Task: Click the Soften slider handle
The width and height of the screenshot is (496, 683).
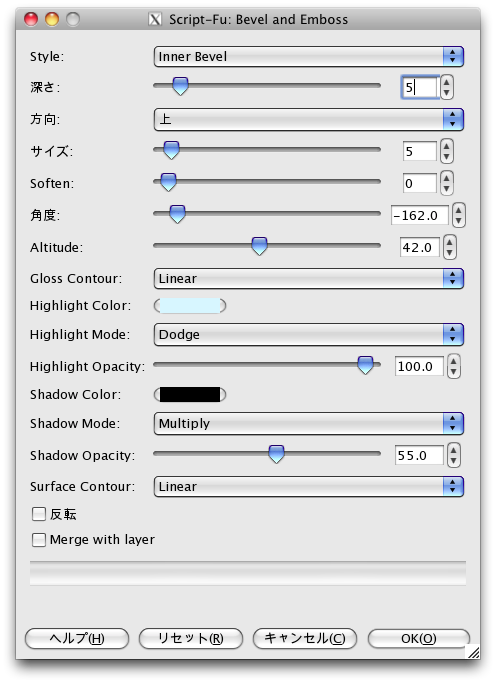Action: [x=169, y=182]
